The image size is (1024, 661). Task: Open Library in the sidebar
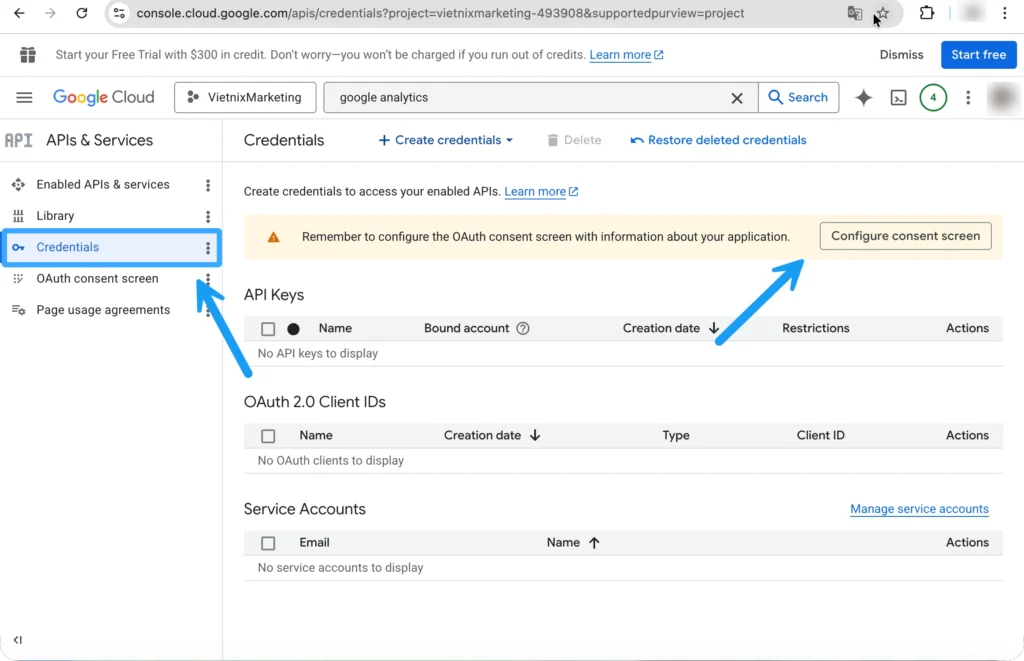[55, 216]
